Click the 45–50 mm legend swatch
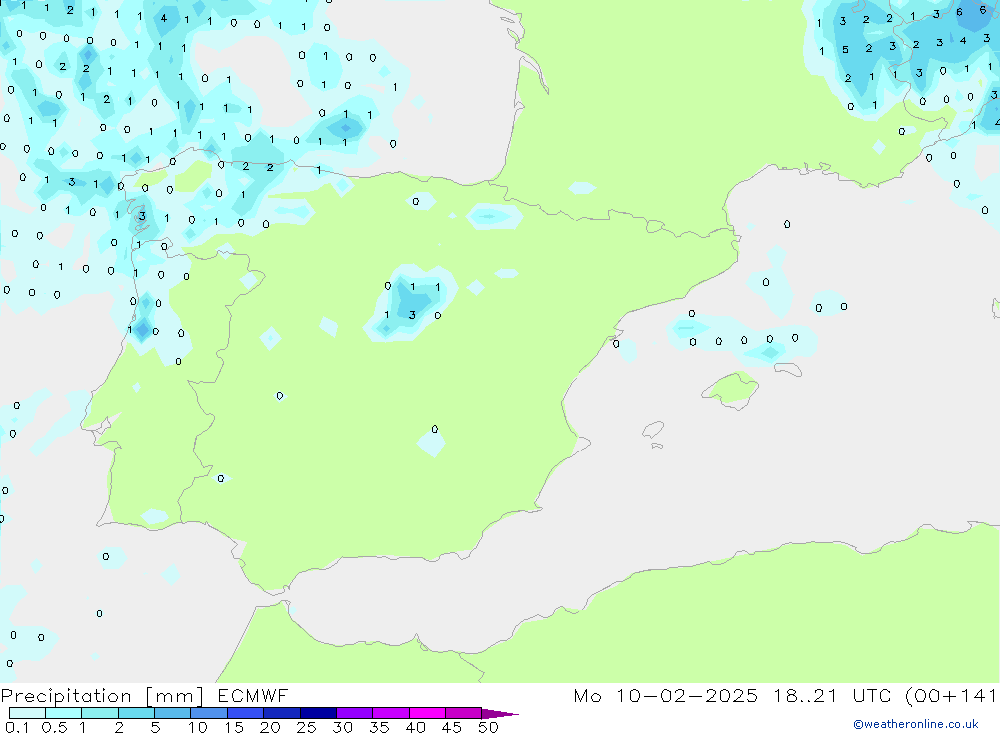1000x733 pixels. [x=463, y=713]
